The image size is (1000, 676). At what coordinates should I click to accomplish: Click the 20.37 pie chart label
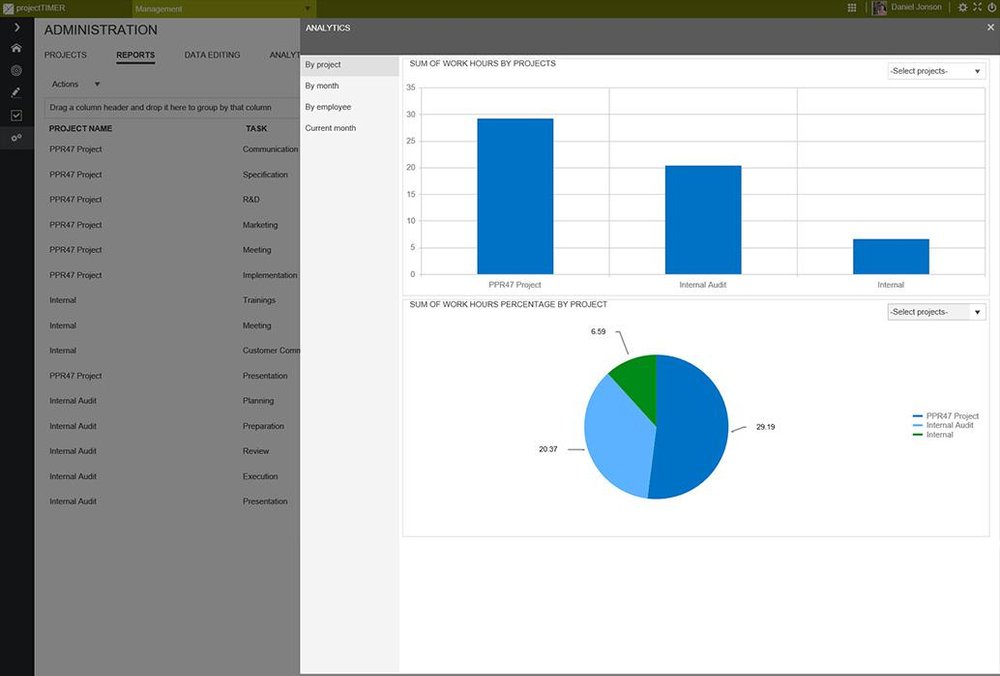[548, 450]
